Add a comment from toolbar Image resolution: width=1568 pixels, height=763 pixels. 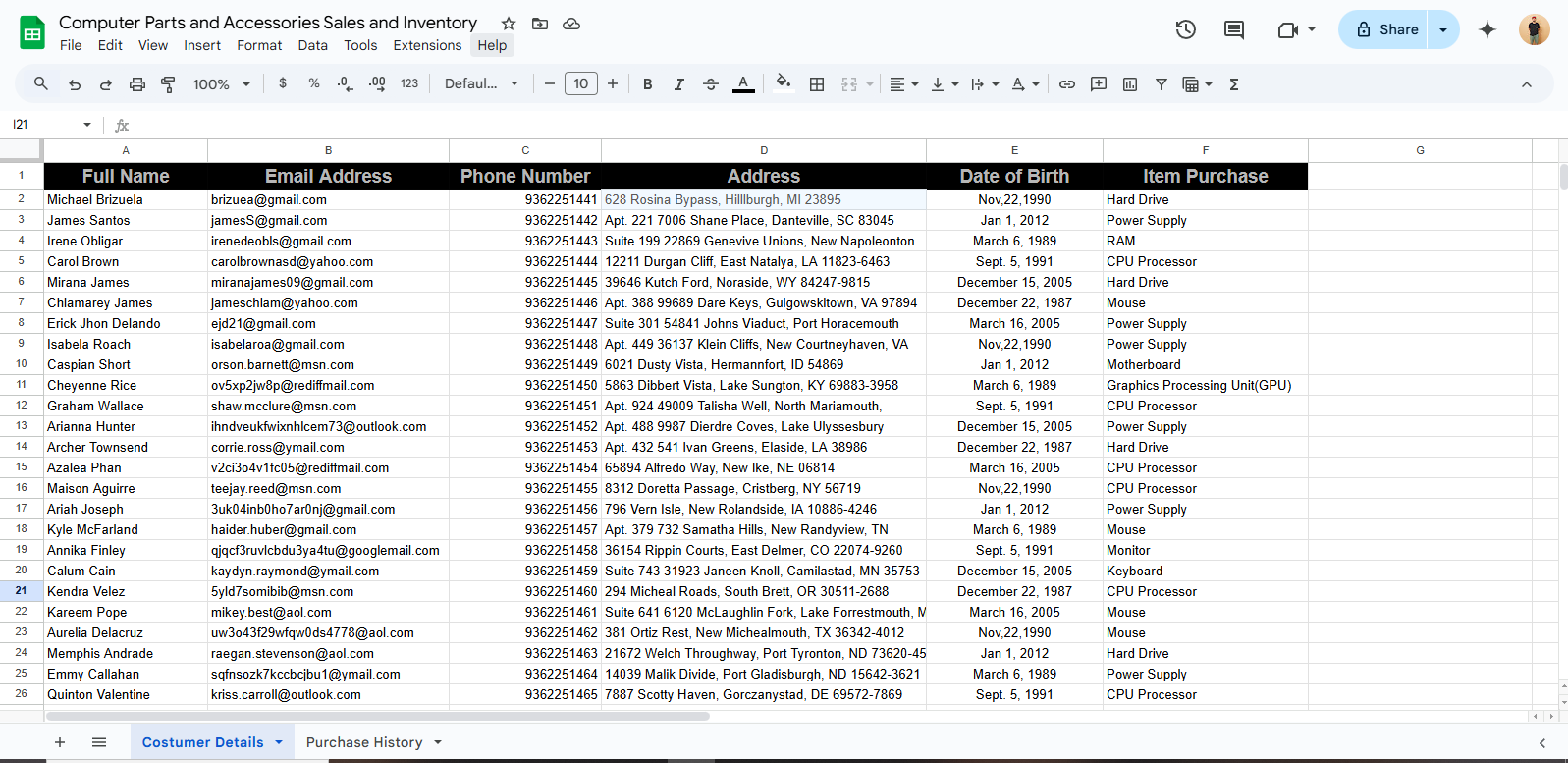coord(1099,84)
